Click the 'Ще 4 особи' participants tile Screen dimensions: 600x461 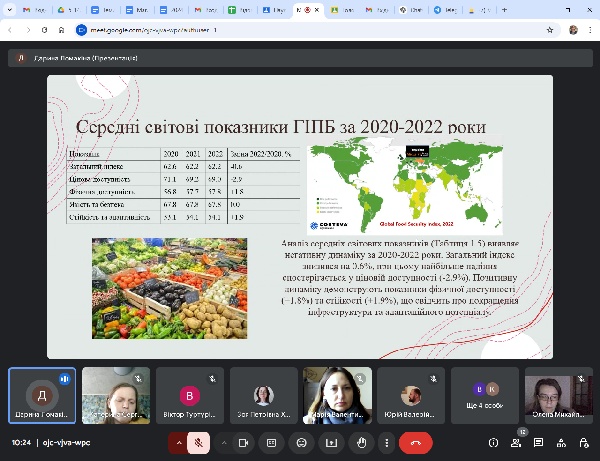484,396
